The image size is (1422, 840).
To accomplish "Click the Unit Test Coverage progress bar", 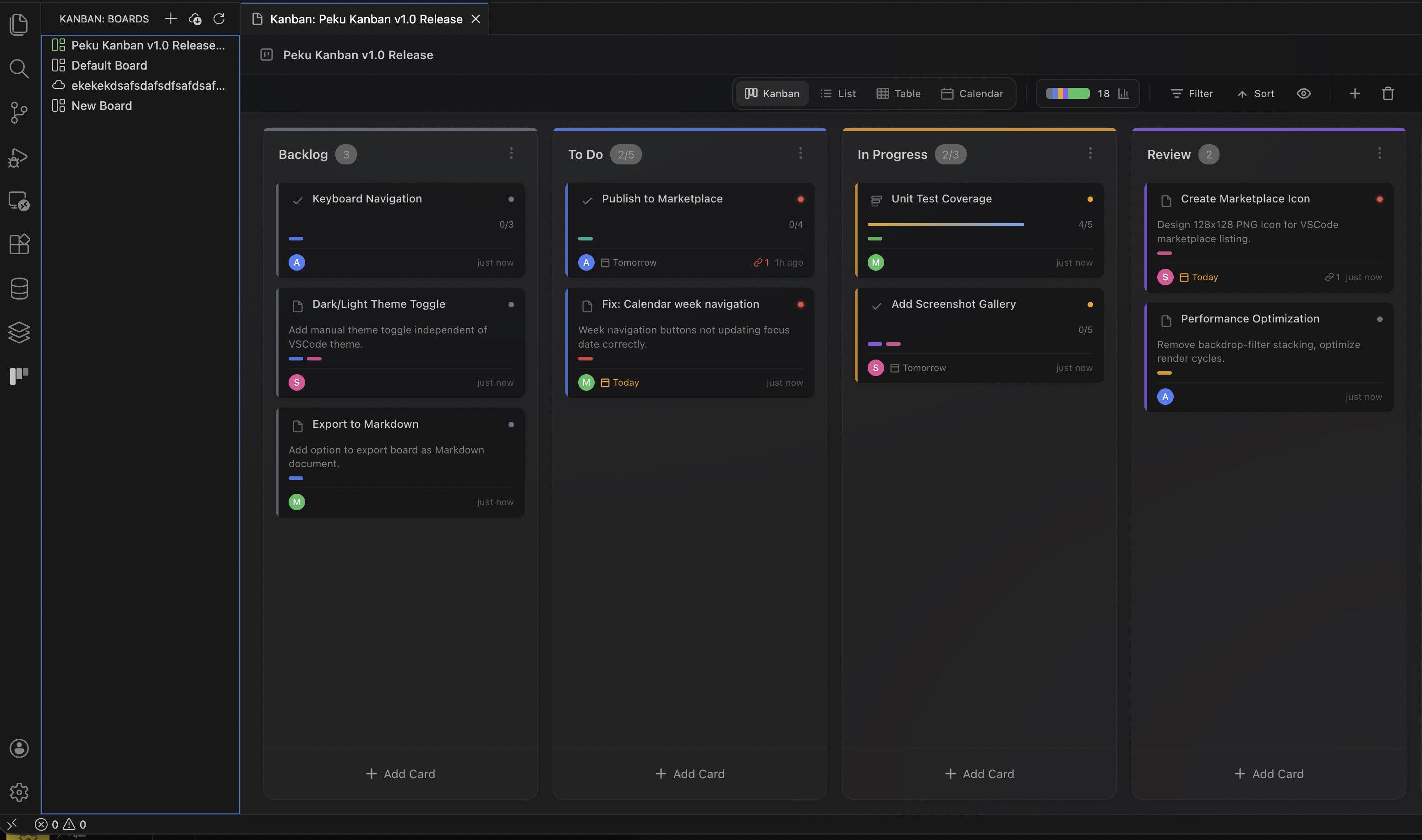I will [x=946, y=224].
